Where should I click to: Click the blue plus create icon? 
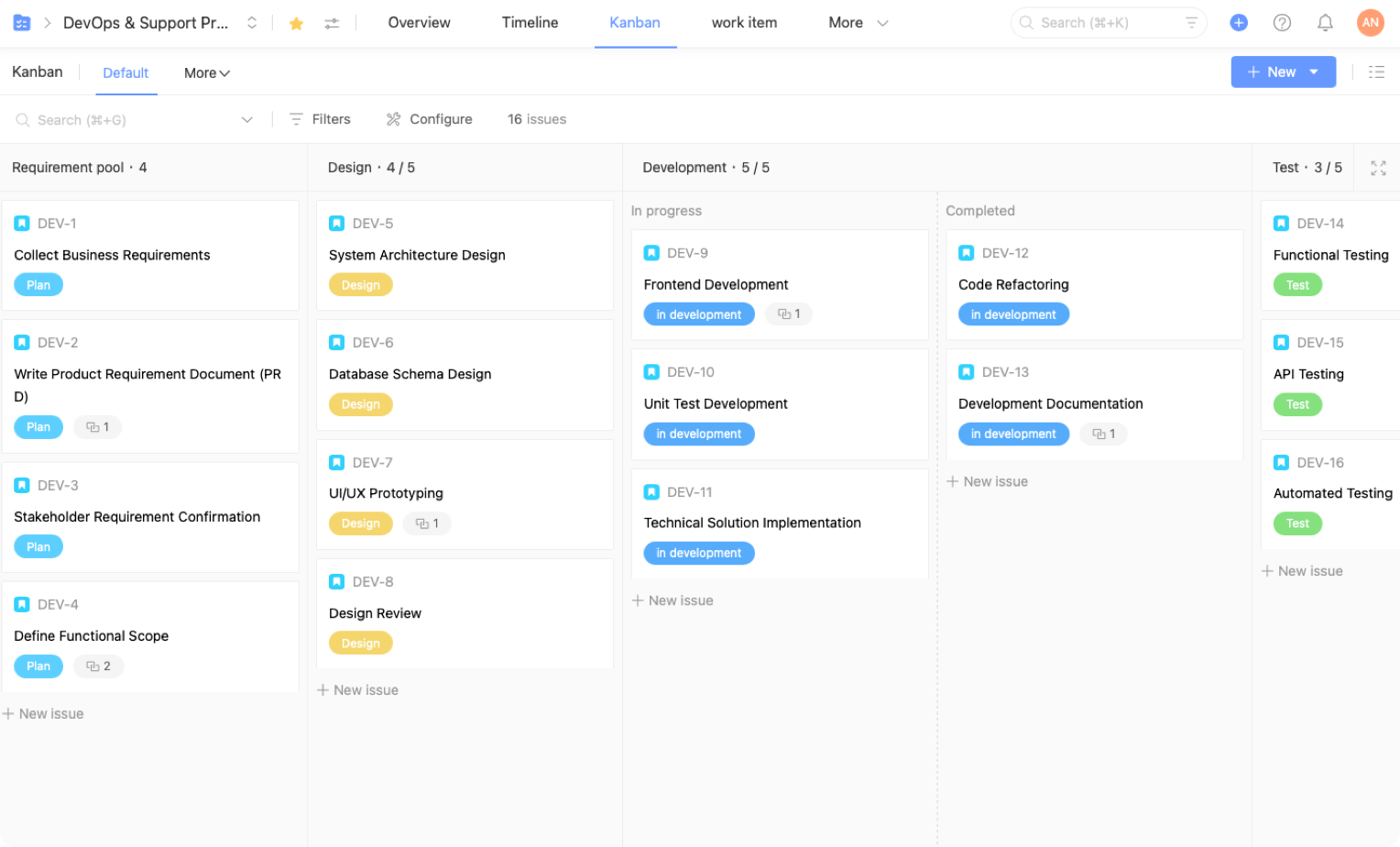point(1239,23)
